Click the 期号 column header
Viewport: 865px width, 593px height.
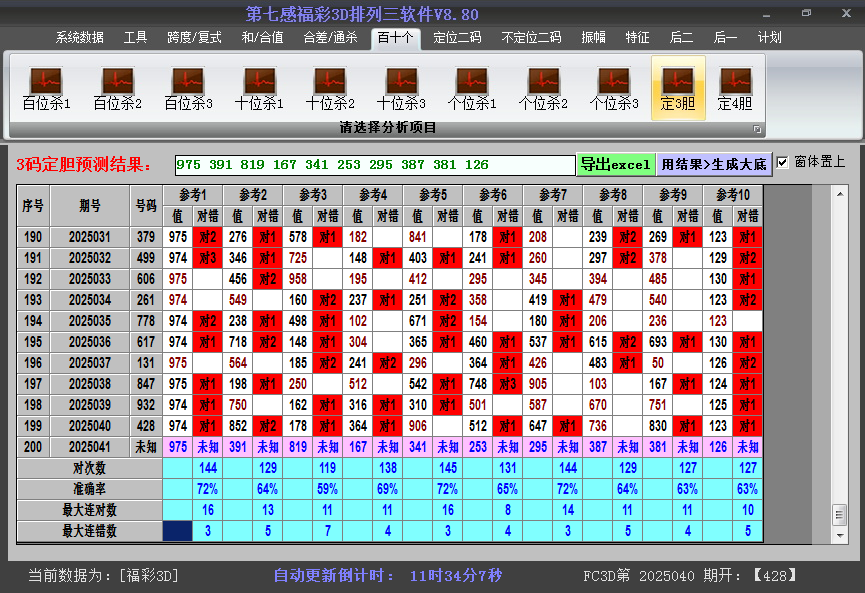pos(90,206)
